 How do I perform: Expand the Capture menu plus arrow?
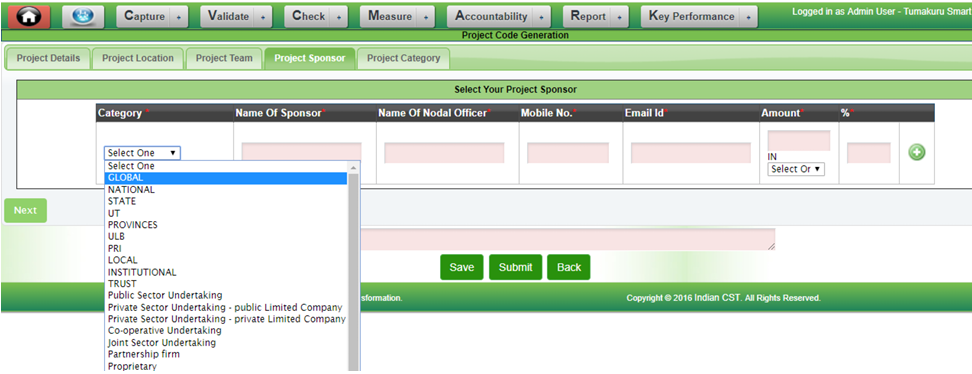(x=179, y=17)
